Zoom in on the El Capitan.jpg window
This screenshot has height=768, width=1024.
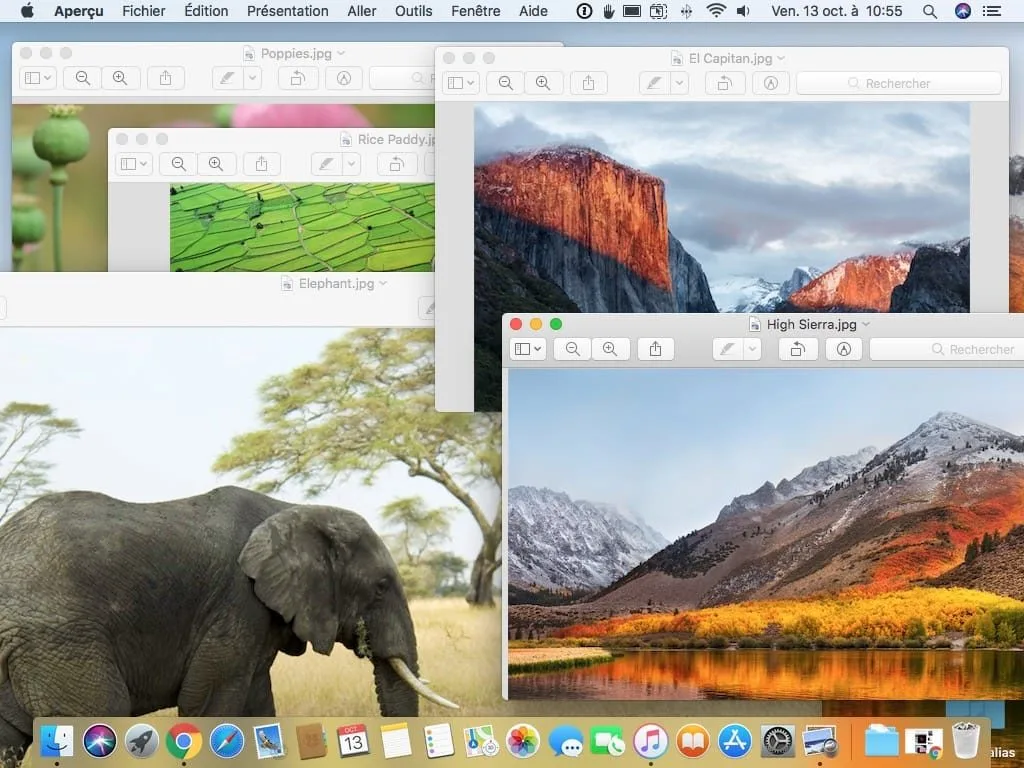click(x=543, y=83)
